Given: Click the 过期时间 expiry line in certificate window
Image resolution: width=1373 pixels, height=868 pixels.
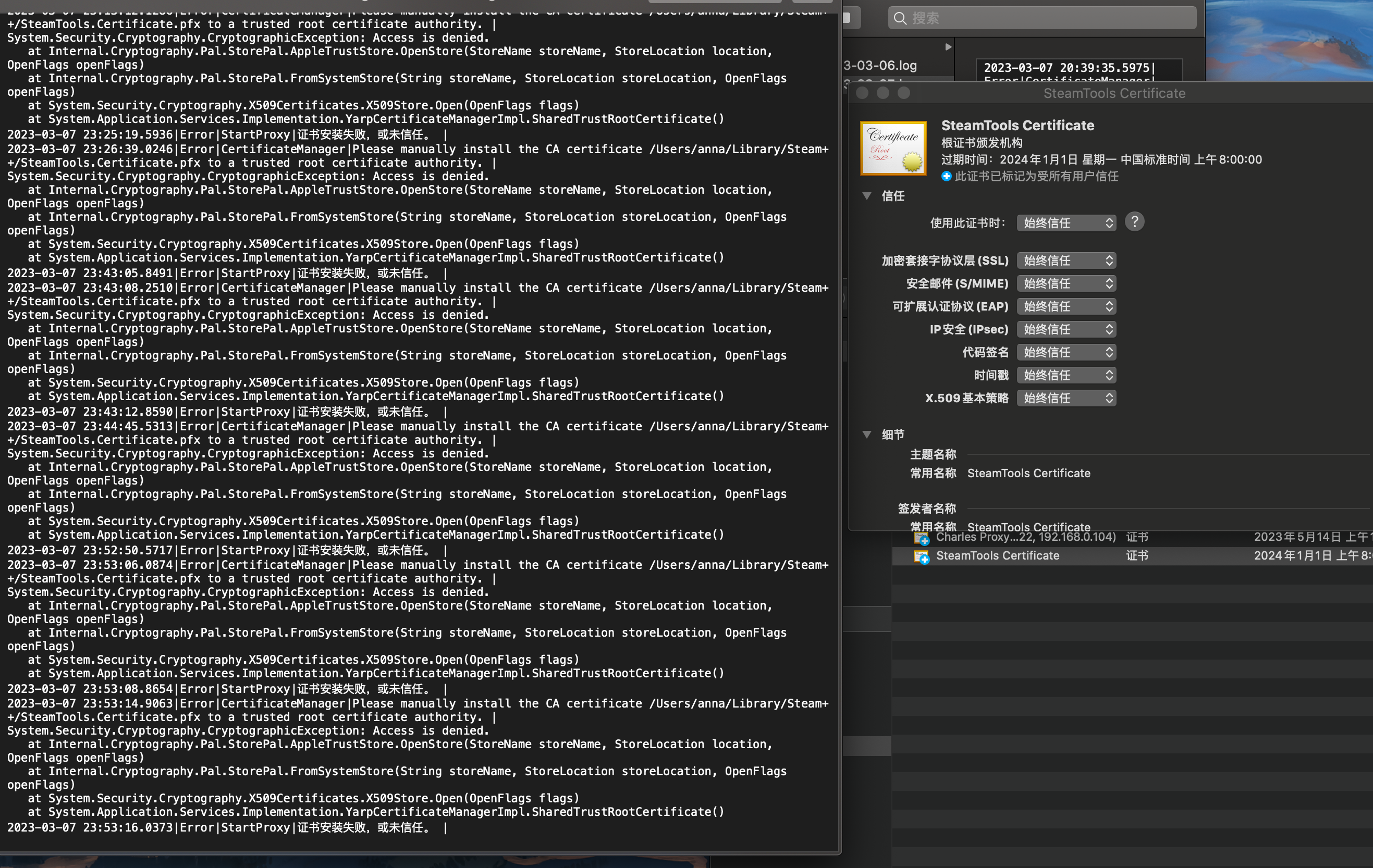Looking at the screenshot, I should 1101,159.
